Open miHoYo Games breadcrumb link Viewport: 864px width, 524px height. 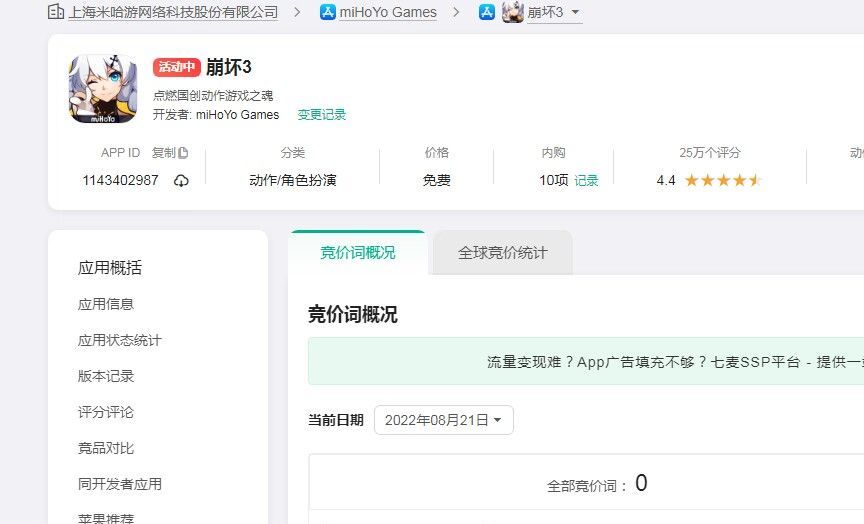pos(388,12)
